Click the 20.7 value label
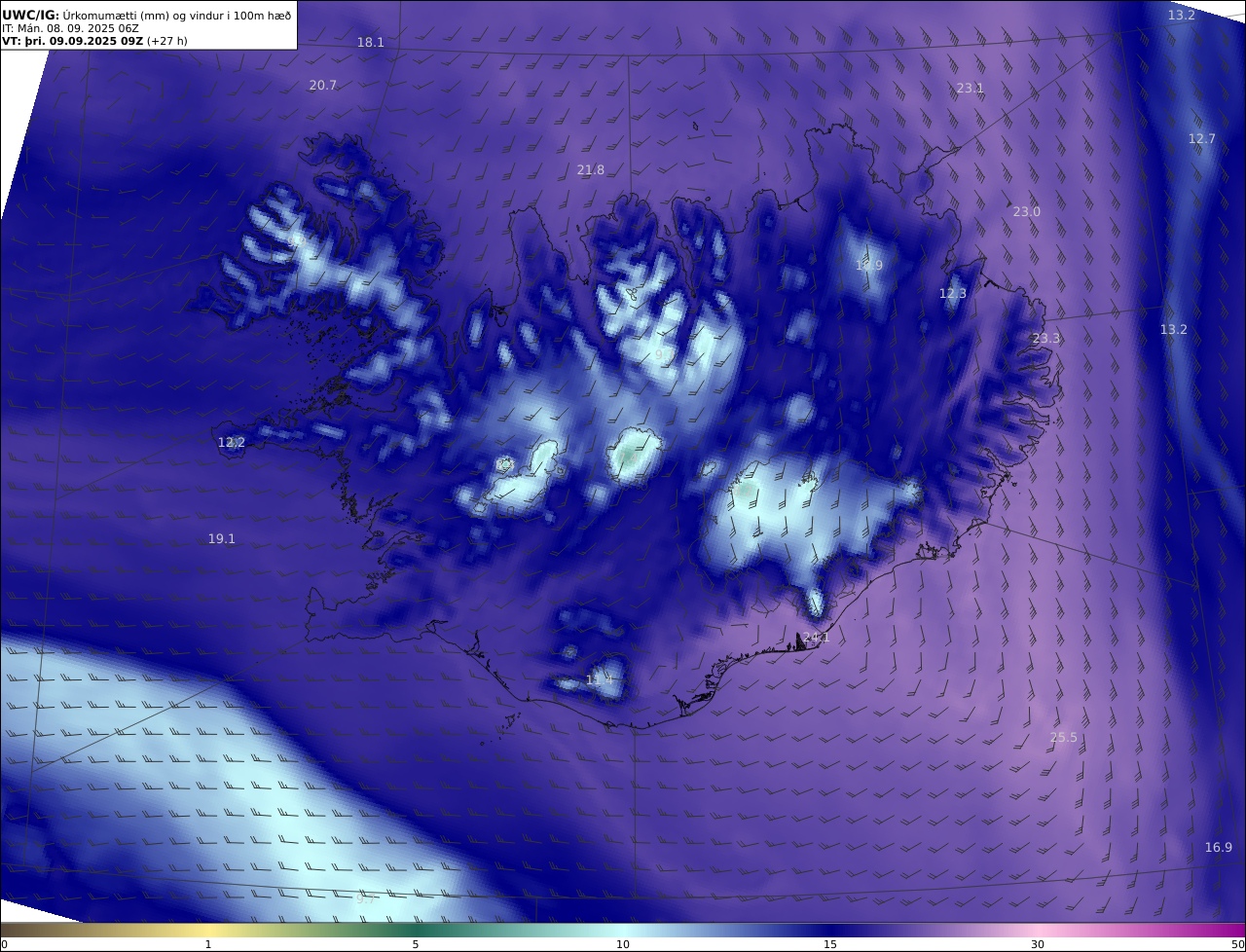The height and width of the screenshot is (952, 1246). pos(323,86)
